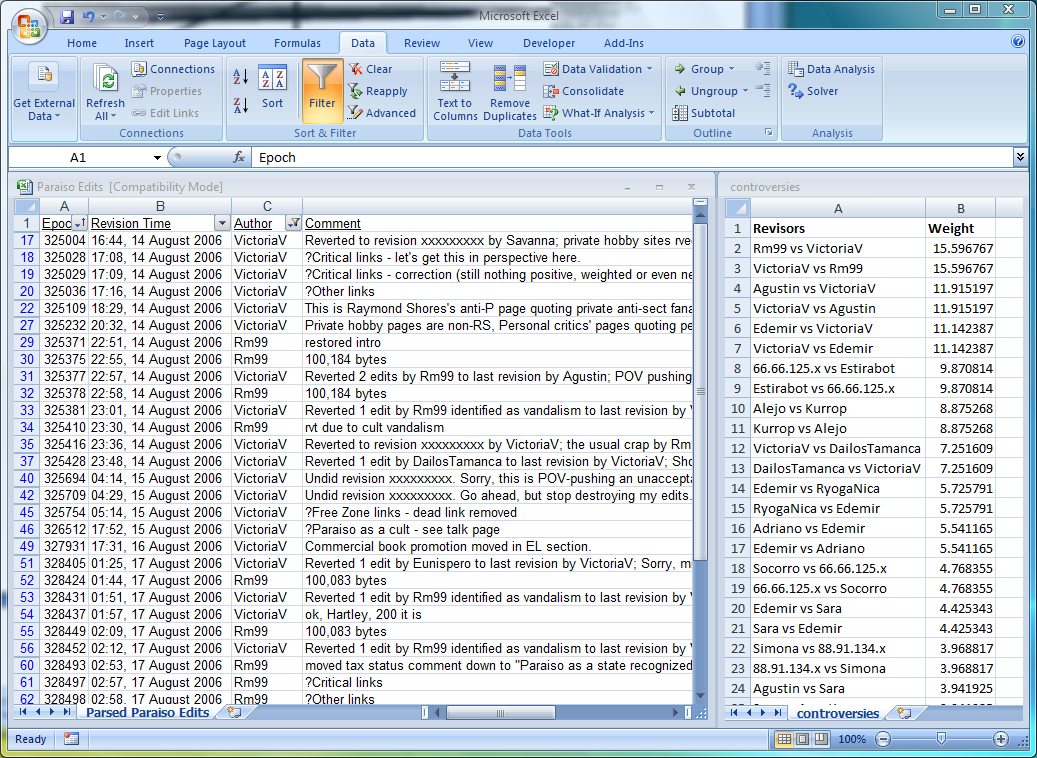Expand the Data Validation dropdown arrow
This screenshot has width=1037, height=758.
click(x=650, y=69)
